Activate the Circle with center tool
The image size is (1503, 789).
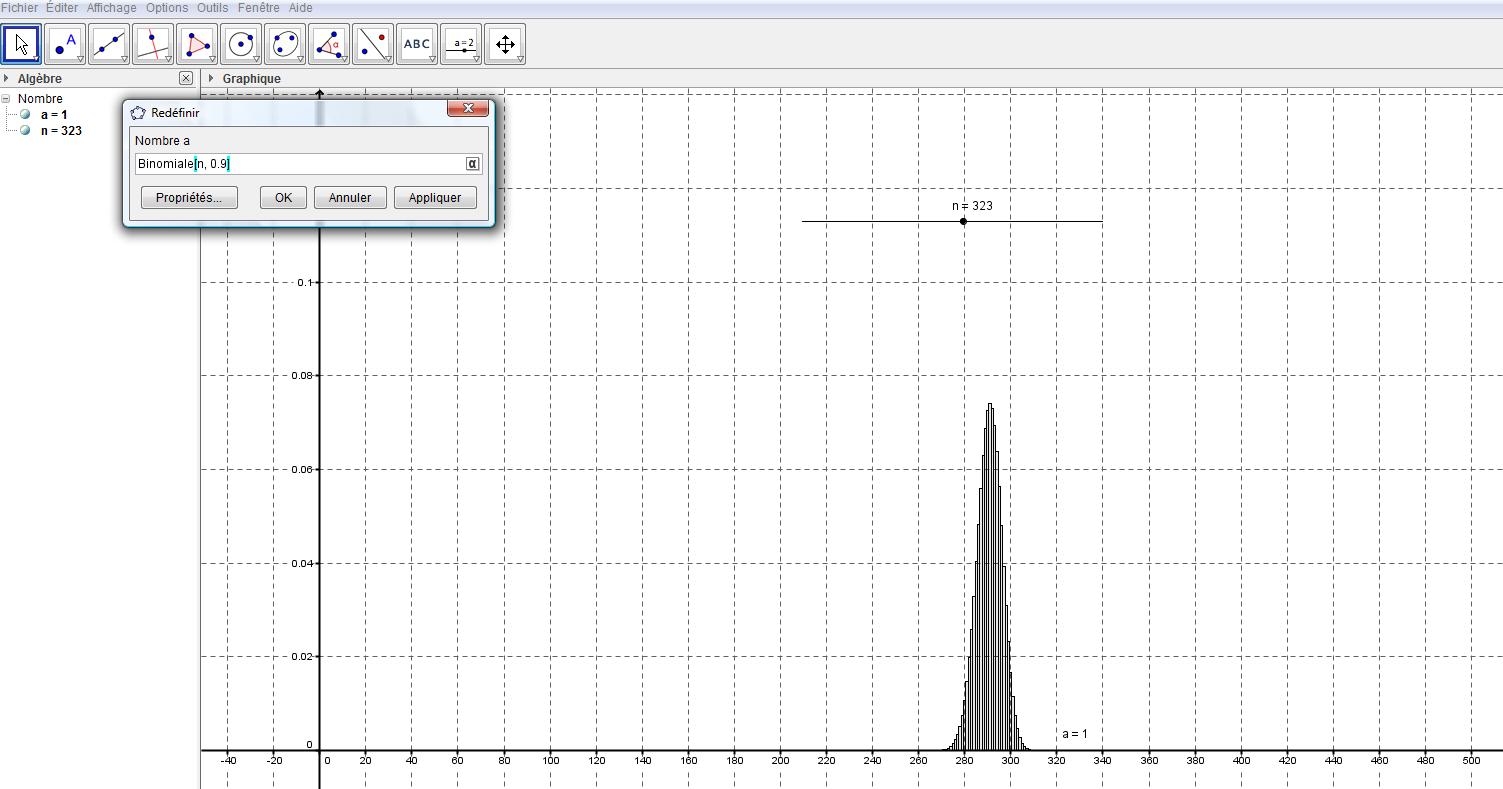pyautogui.click(x=241, y=44)
